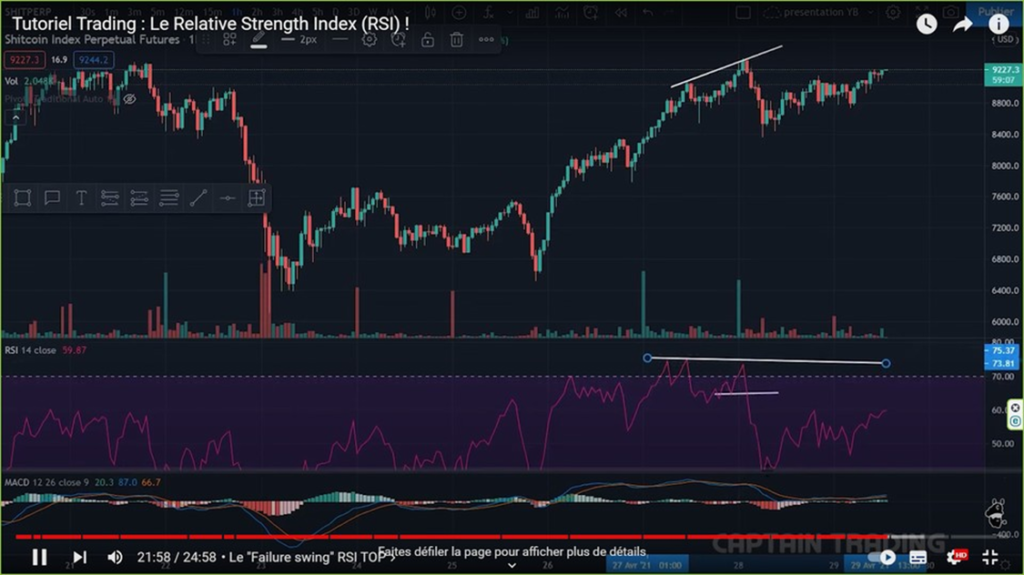
Task: Open more options three dots in drawing toolbar
Action: pyautogui.click(x=486, y=40)
